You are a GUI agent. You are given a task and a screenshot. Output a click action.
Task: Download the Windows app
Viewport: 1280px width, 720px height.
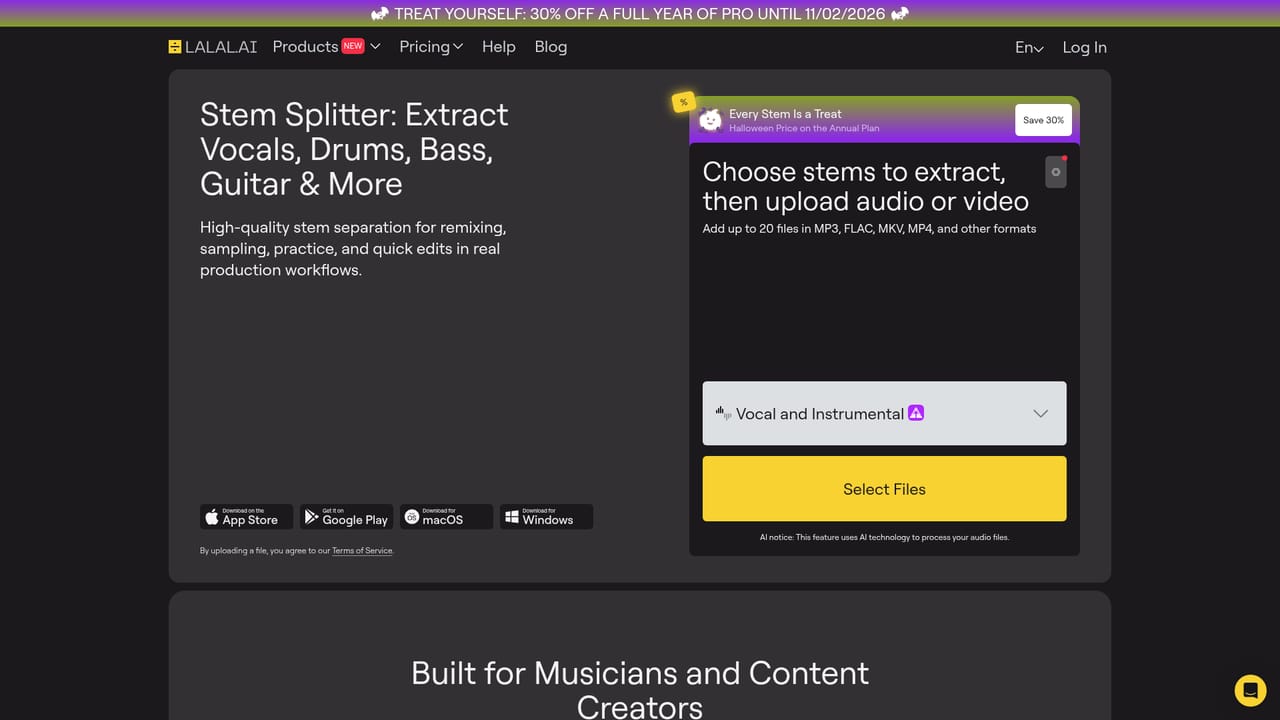click(x=546, y=517)
